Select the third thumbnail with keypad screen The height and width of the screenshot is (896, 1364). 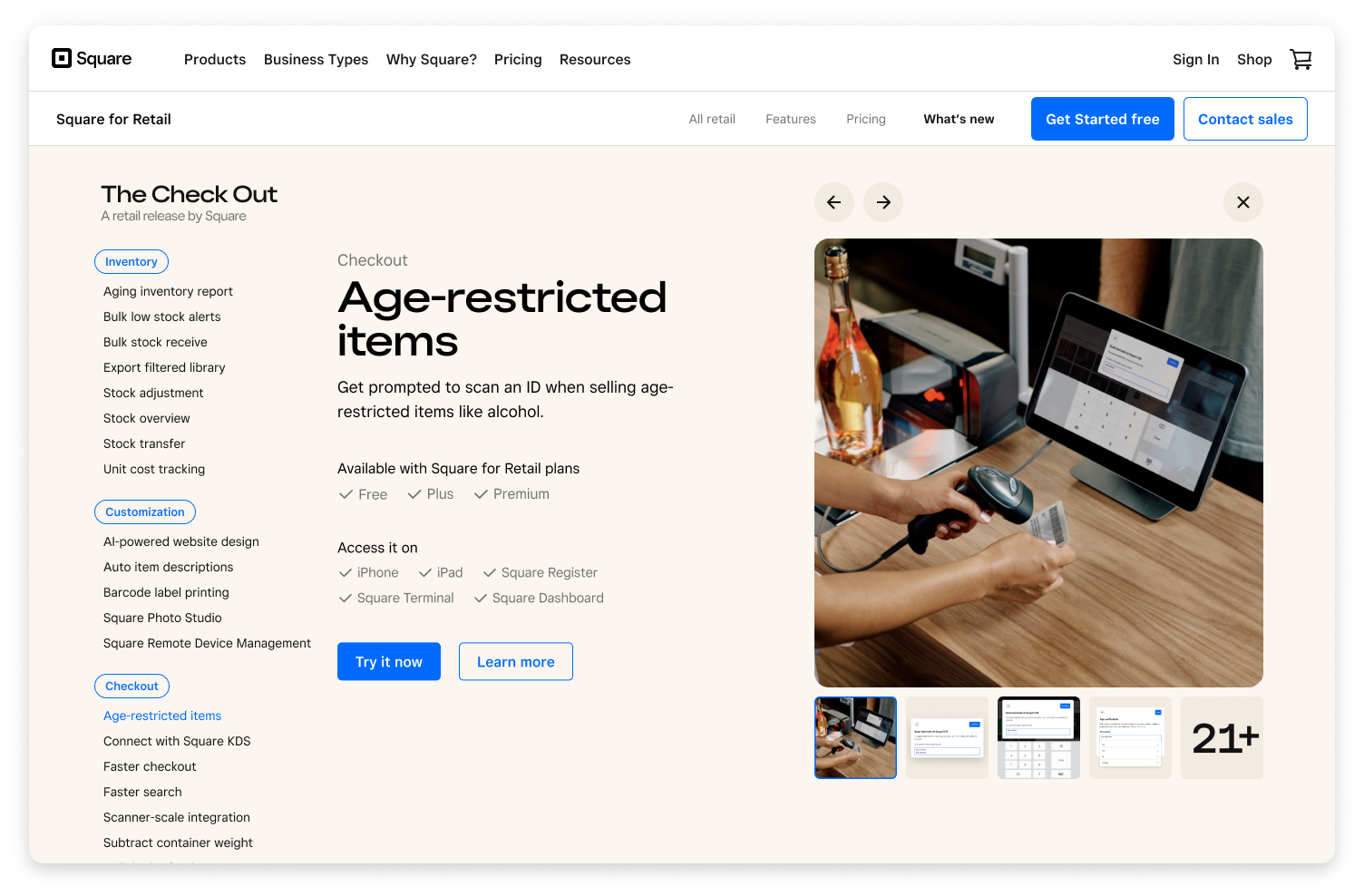pyautogui.click(x=1038, y=737)
